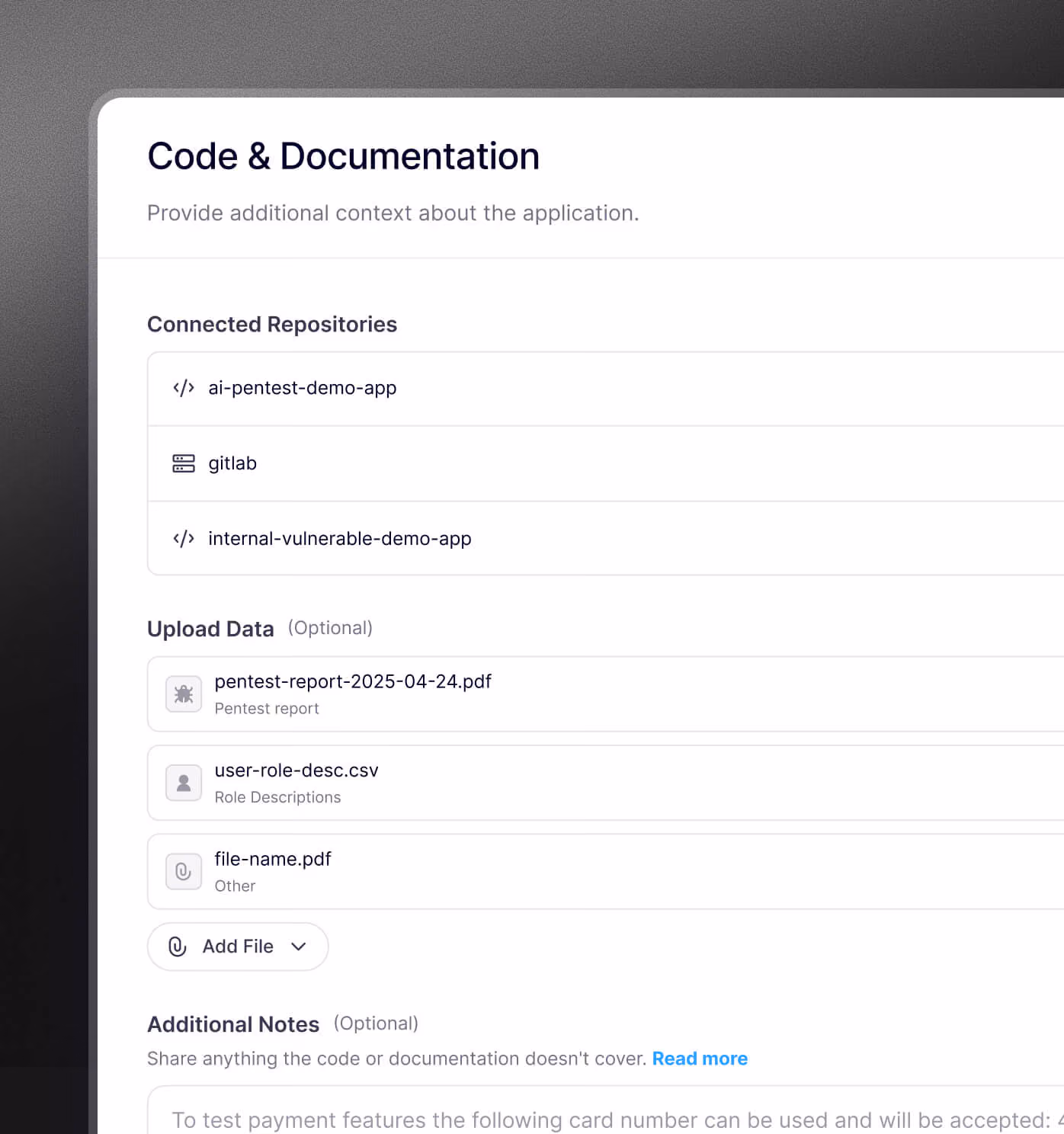1064x1134 pixels.
Task: Open the Add File dropdown button
Action: point(238,947)
